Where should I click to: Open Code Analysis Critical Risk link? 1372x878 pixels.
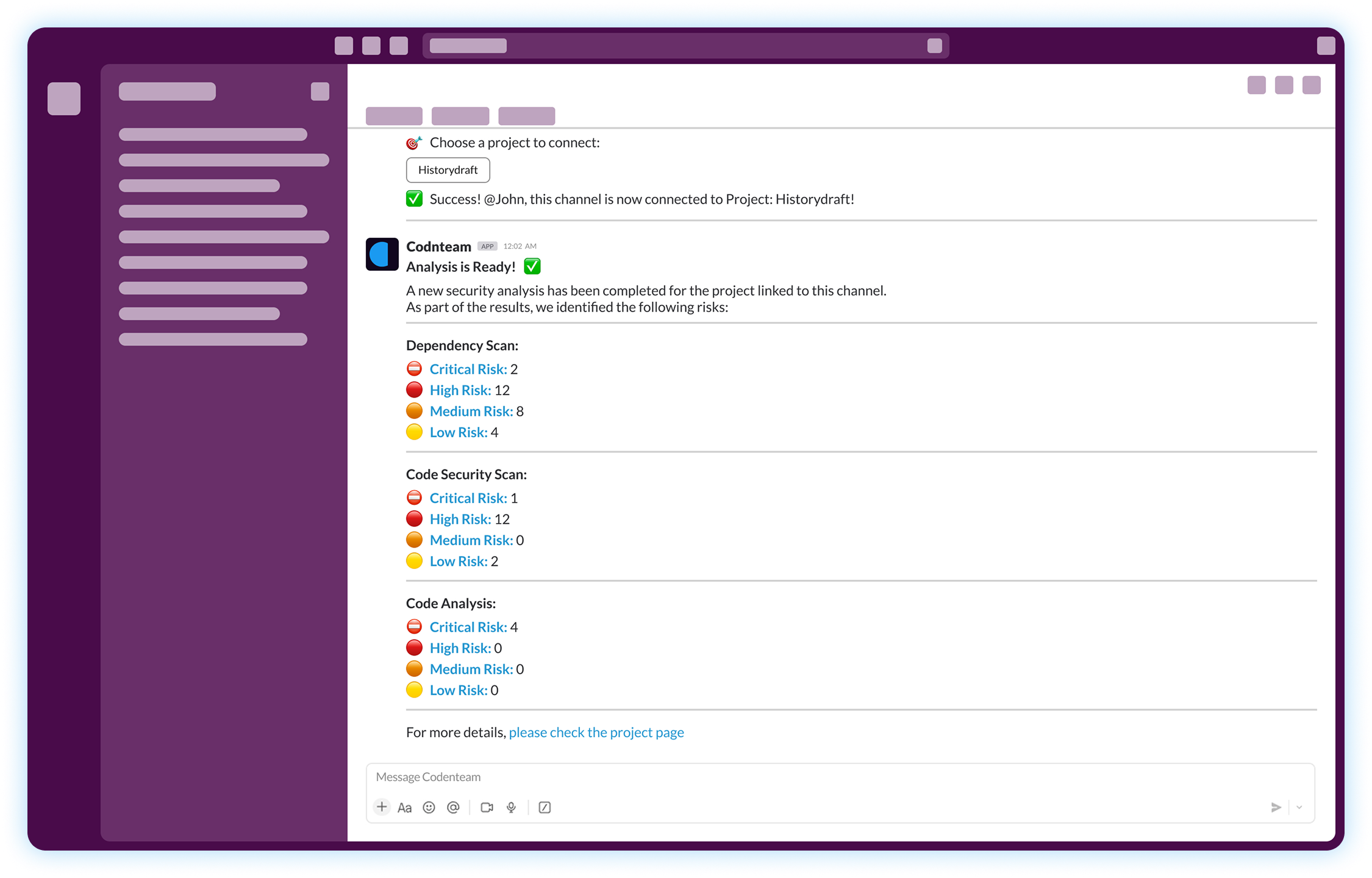click(468, 627)
